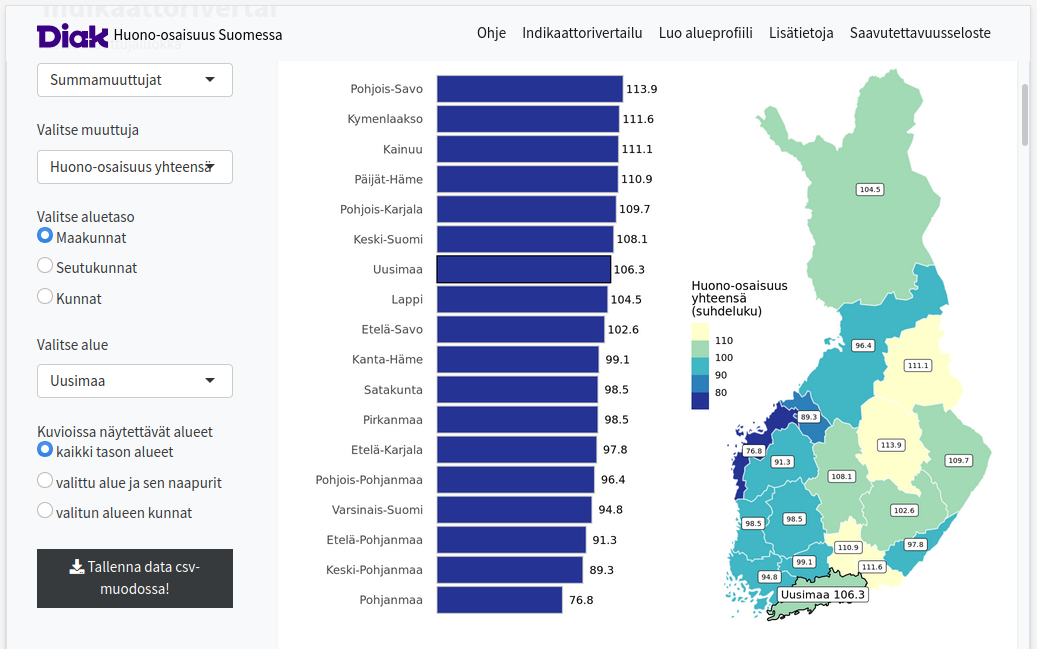The width and height of the screenshot is (1037, 649).
Task: Click the vertical page scrollbar
Action: click(1025, 115)
